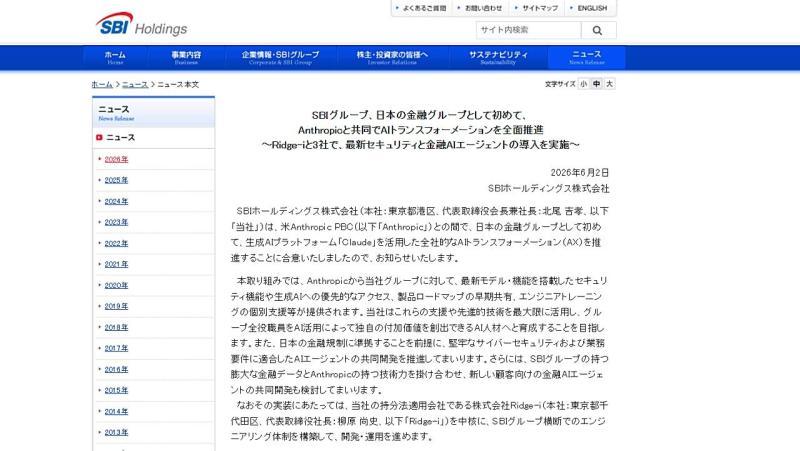This screenshot has width=800, height=451.
Task: Open 2014年 news archive
Action: (x=116, y=412)
